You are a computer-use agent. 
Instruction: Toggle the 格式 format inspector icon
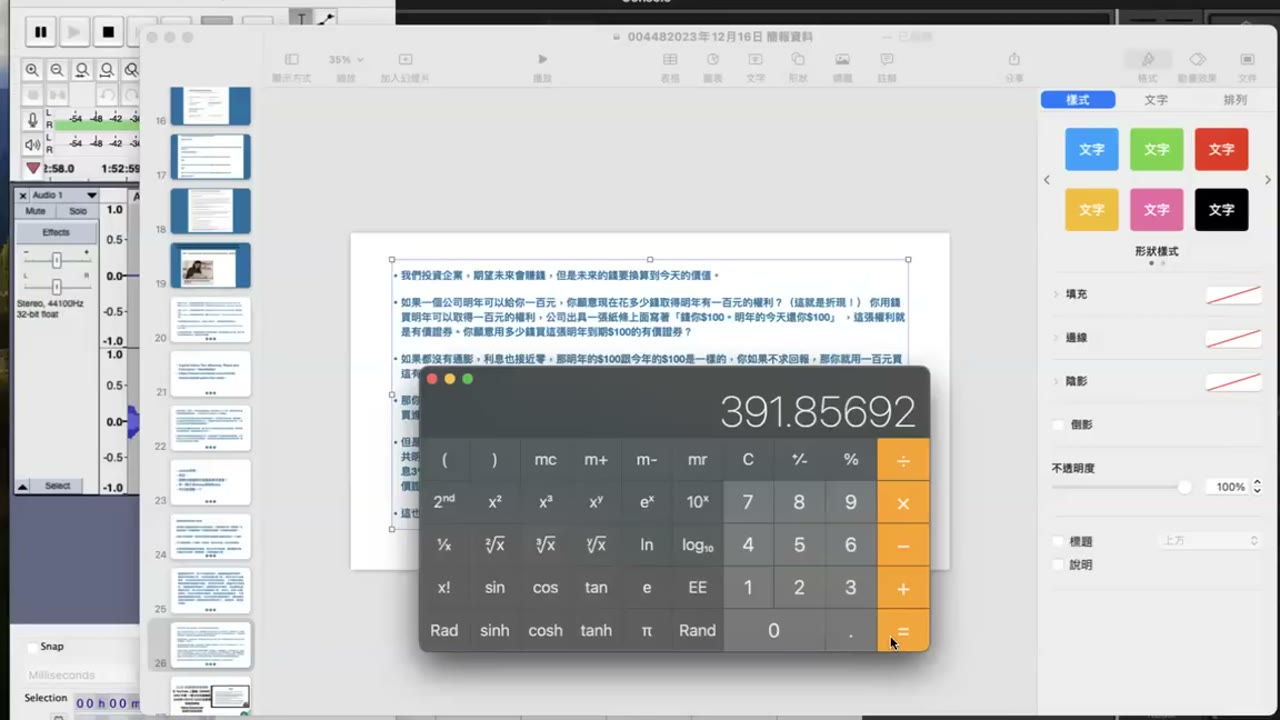(x=1148, y=60)
